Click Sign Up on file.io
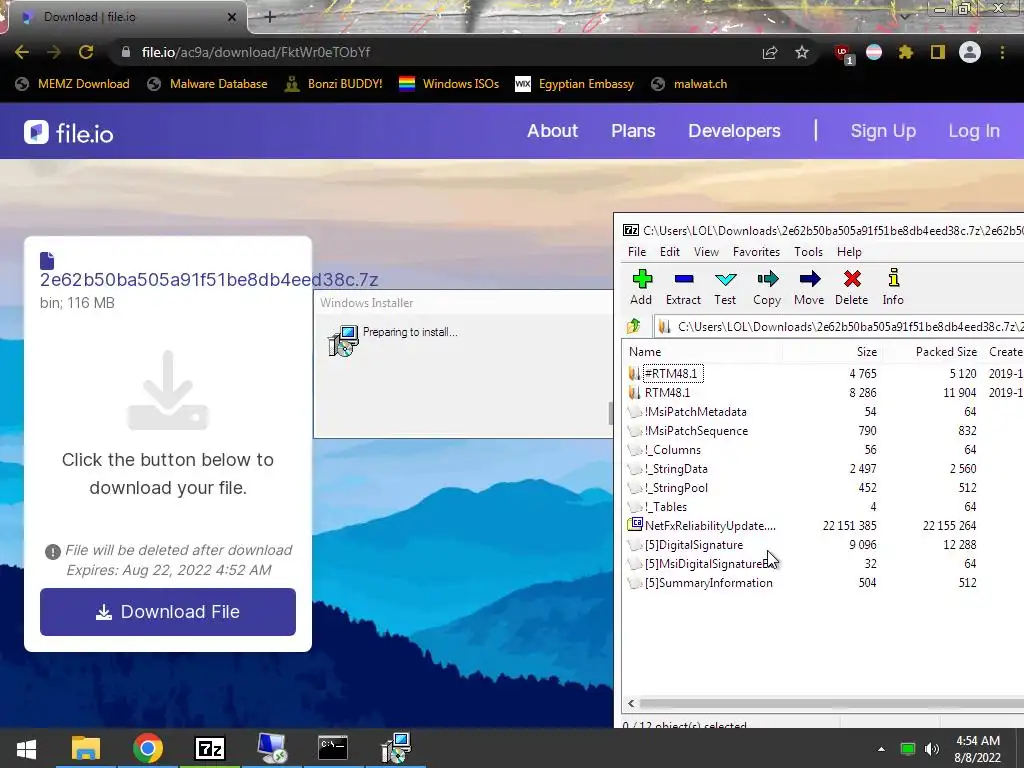This screenshot has height=768, width=1024. (883, 131)
